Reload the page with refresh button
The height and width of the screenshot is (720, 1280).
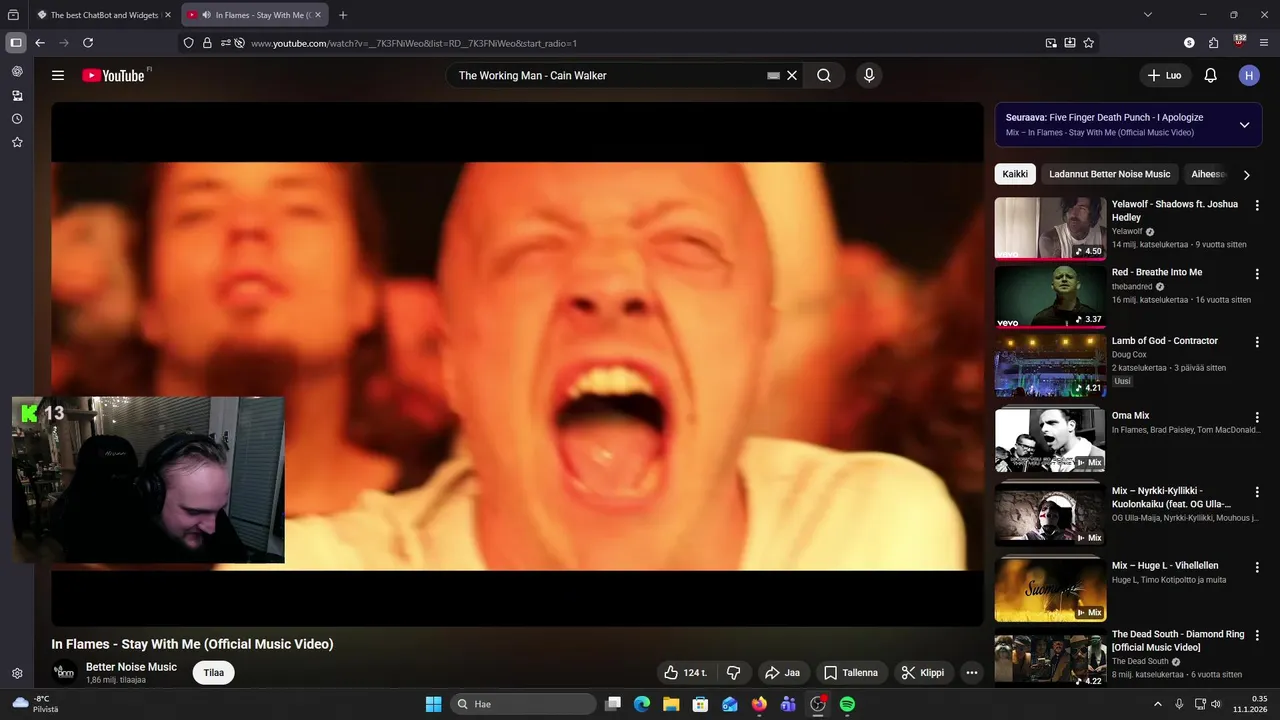tap(88, 43)
